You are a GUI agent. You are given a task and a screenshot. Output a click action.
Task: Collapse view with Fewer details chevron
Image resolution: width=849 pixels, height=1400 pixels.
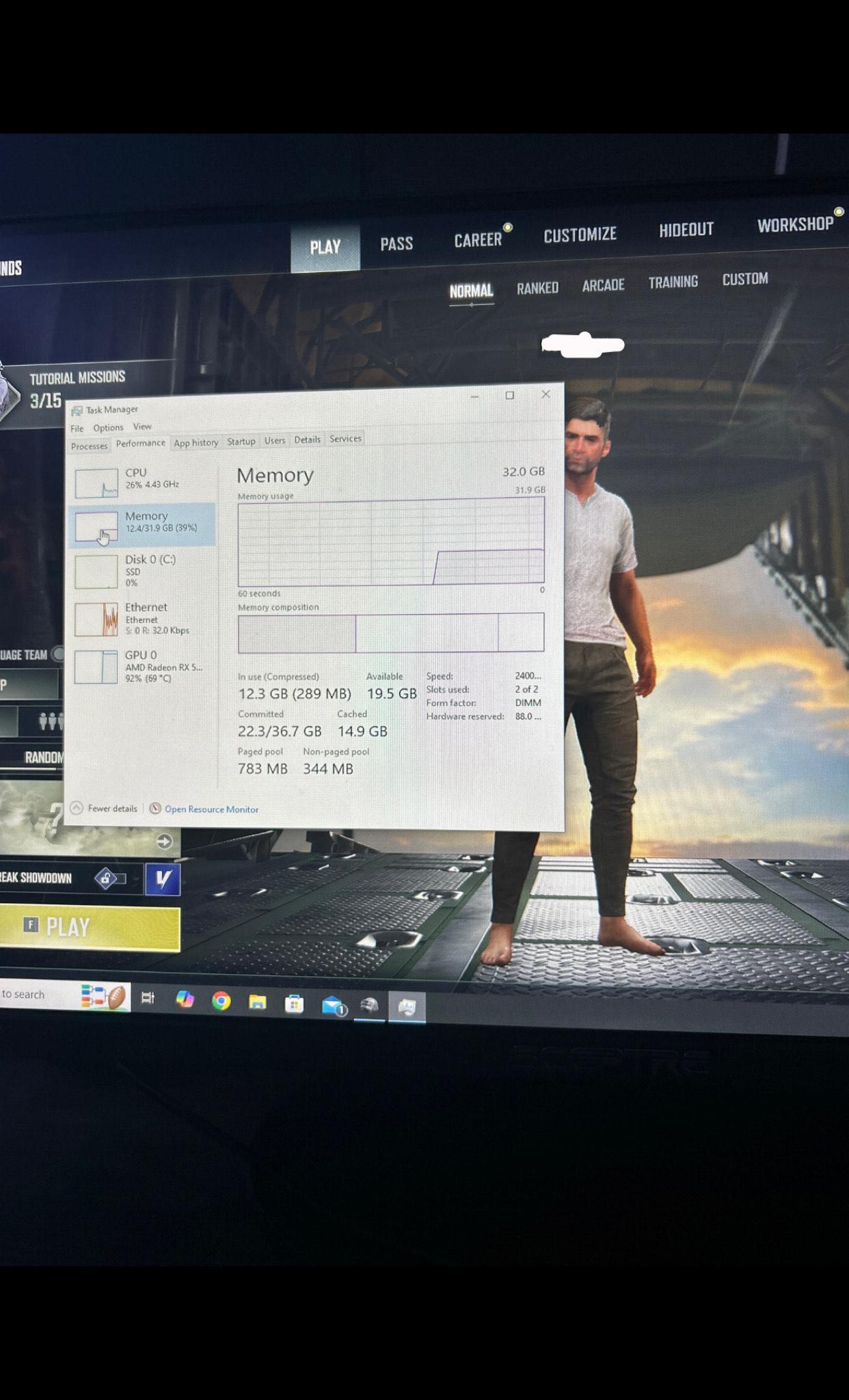tap(77, 808)
